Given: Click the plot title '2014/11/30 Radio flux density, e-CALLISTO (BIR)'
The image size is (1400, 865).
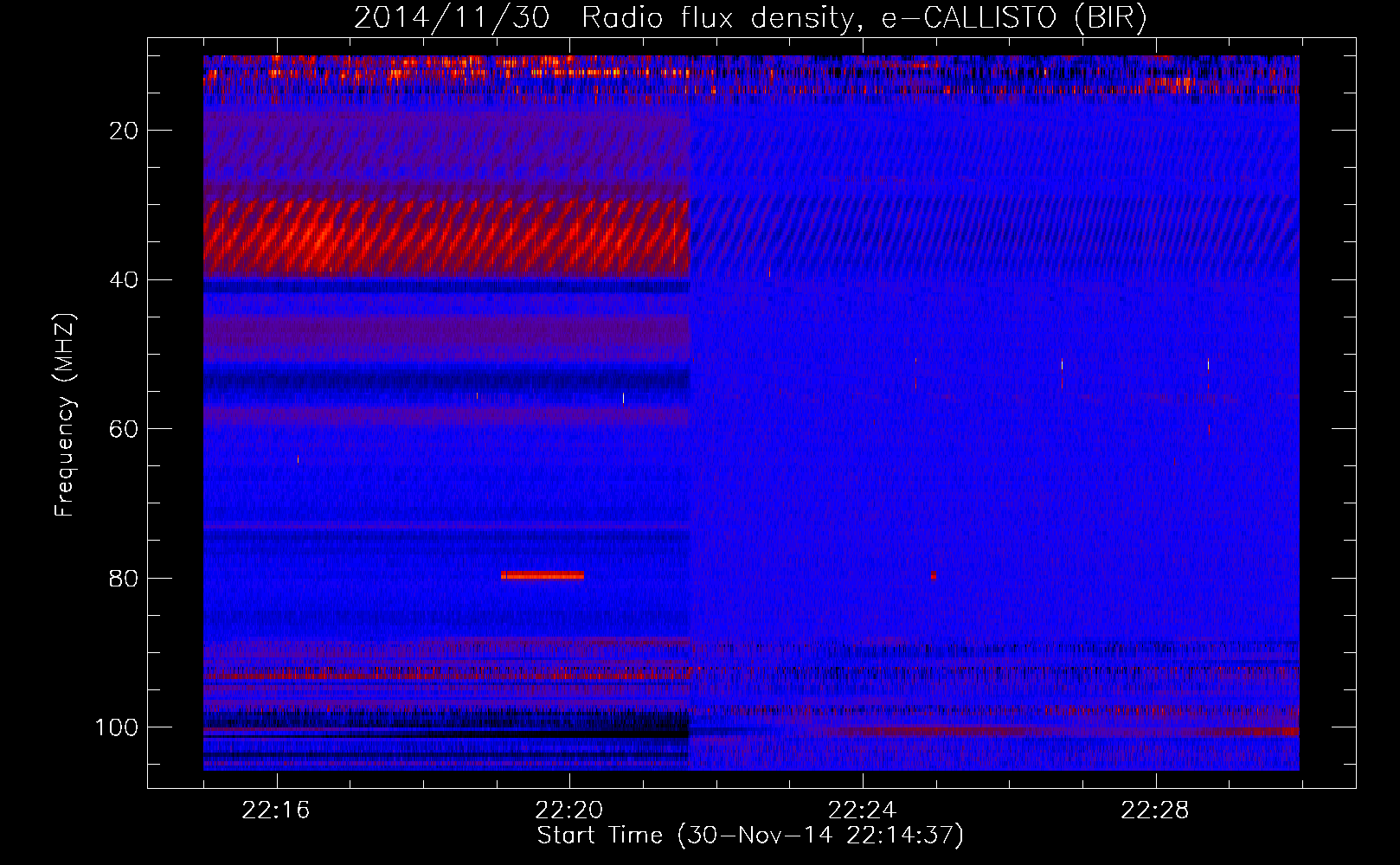Looking at the screenshot, I should click(x=750, y=18).
